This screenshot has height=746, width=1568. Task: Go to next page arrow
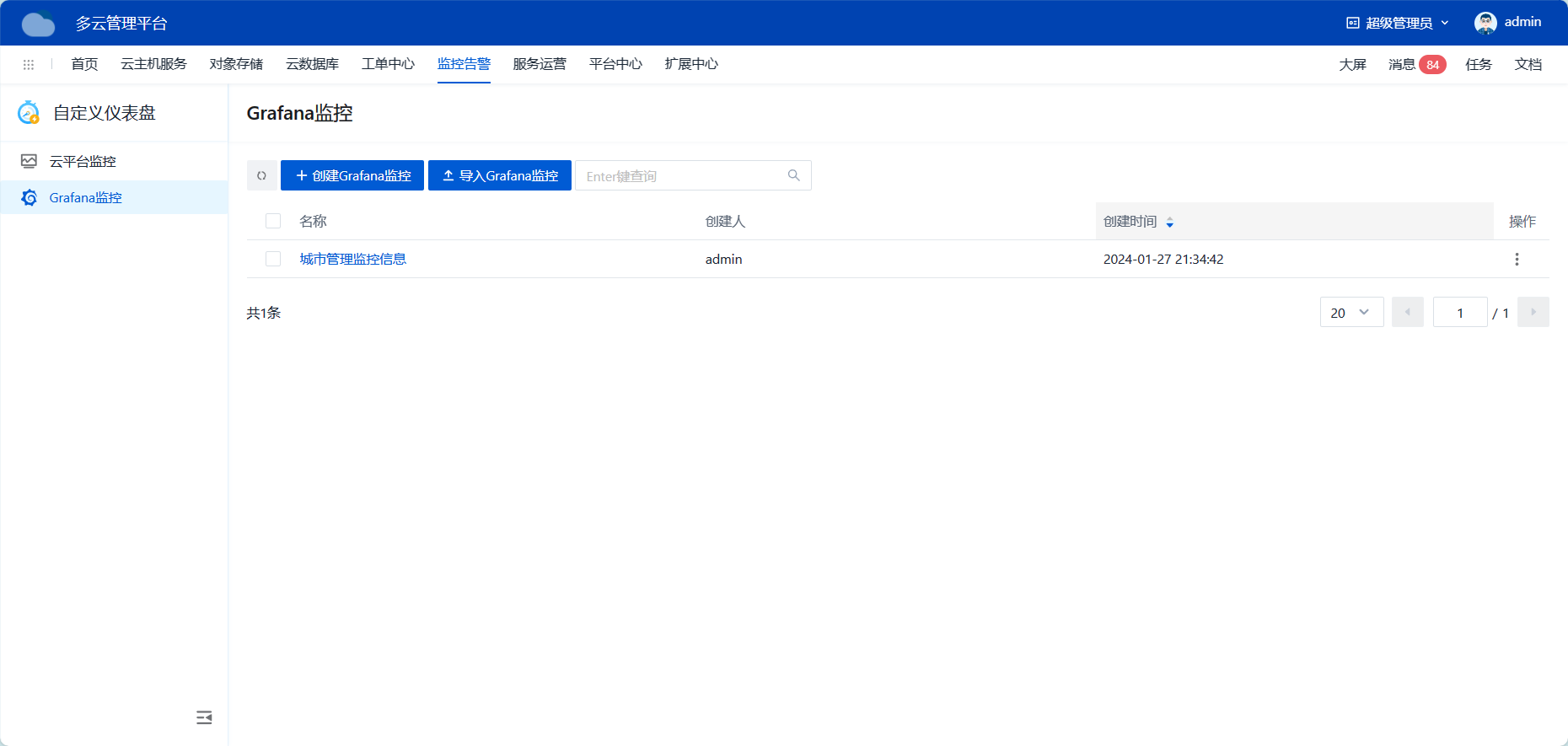click(1533, 312)
